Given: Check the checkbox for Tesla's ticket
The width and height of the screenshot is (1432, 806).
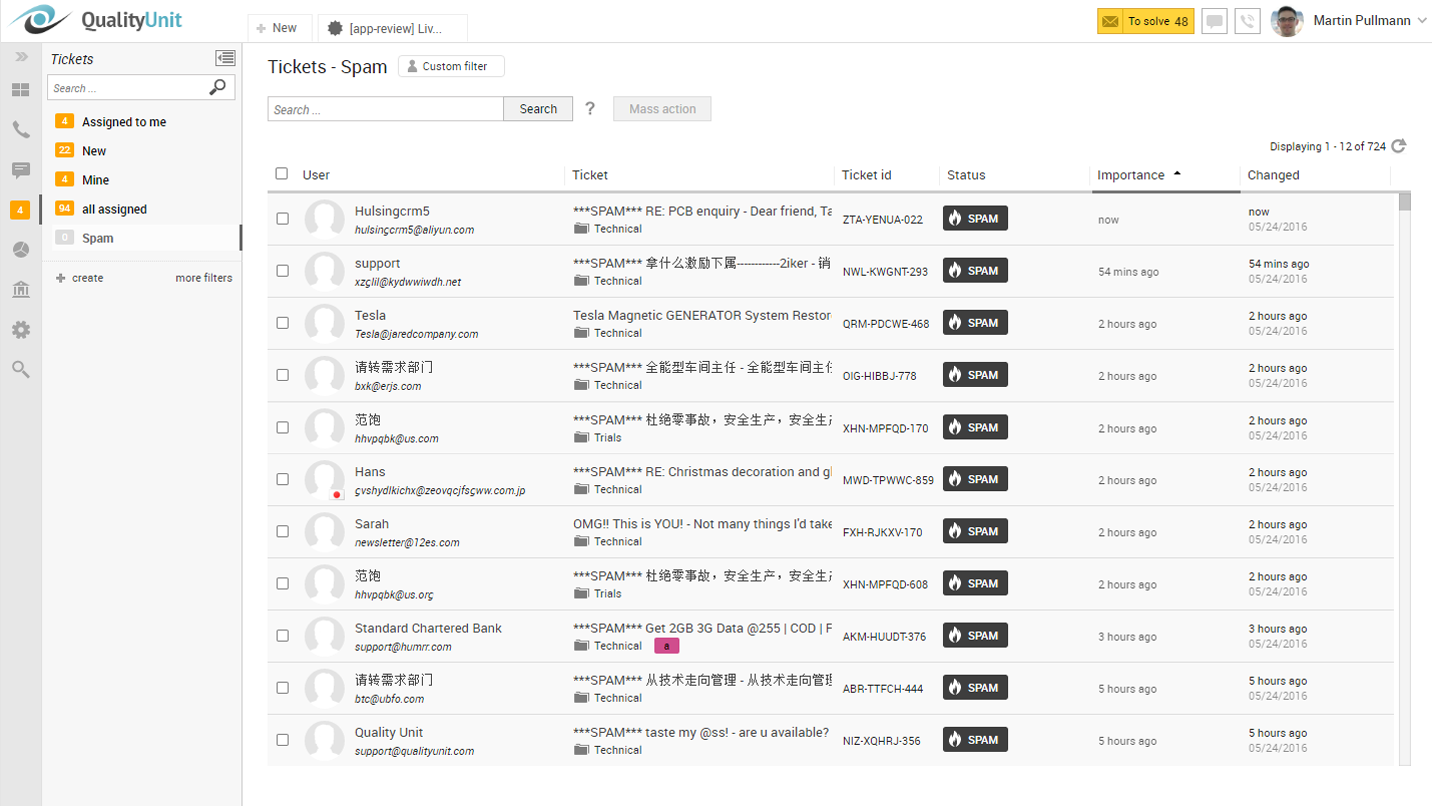Looking at the screenshot, I should [x=281, y=322].
